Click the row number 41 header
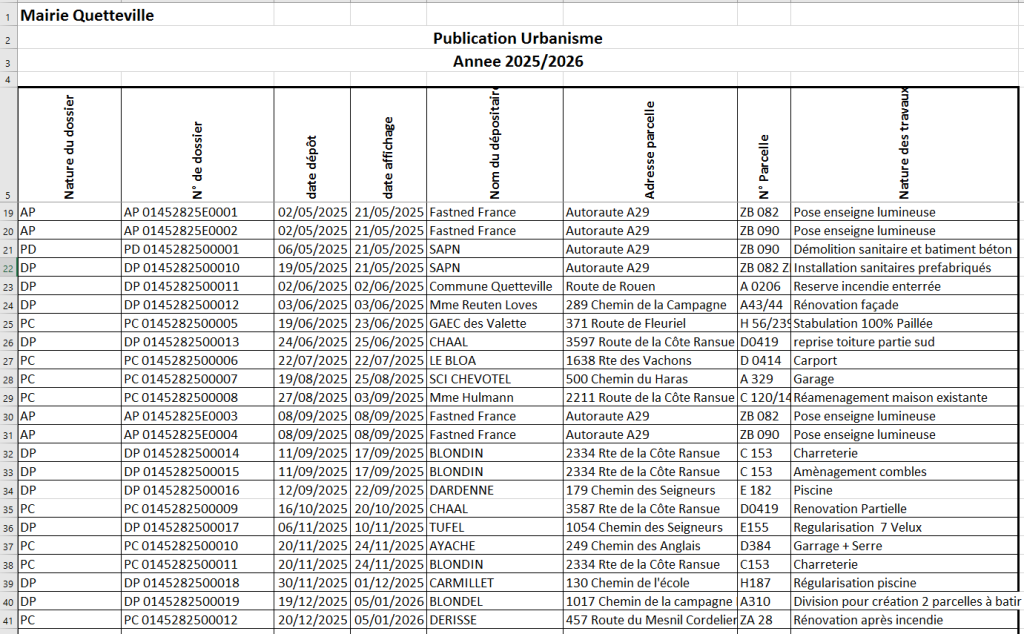This screenshot has height=634, width=1024. coord(8,620)
